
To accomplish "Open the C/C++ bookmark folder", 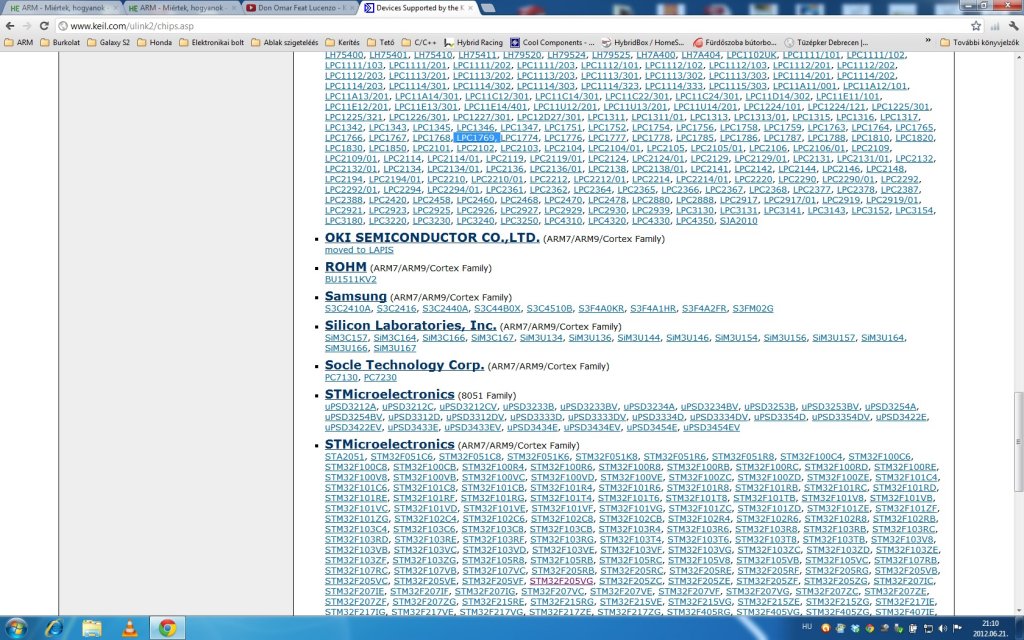I will click(419, 42).
